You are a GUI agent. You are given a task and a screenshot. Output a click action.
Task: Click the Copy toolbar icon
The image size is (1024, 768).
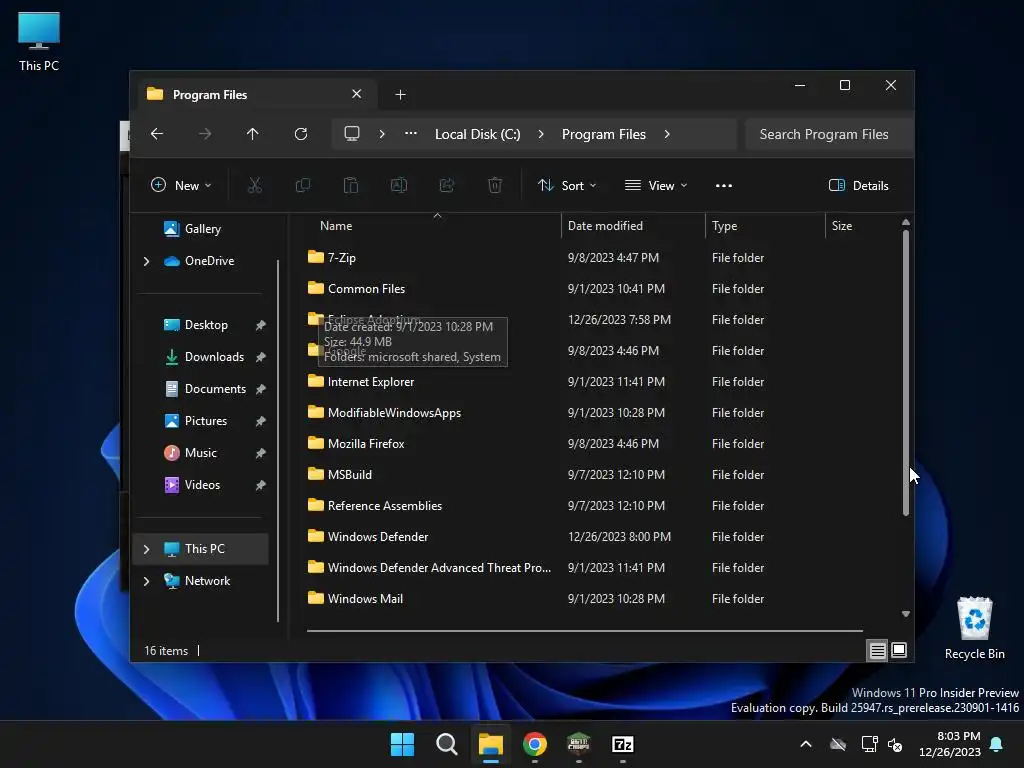[x=302, y=185]
